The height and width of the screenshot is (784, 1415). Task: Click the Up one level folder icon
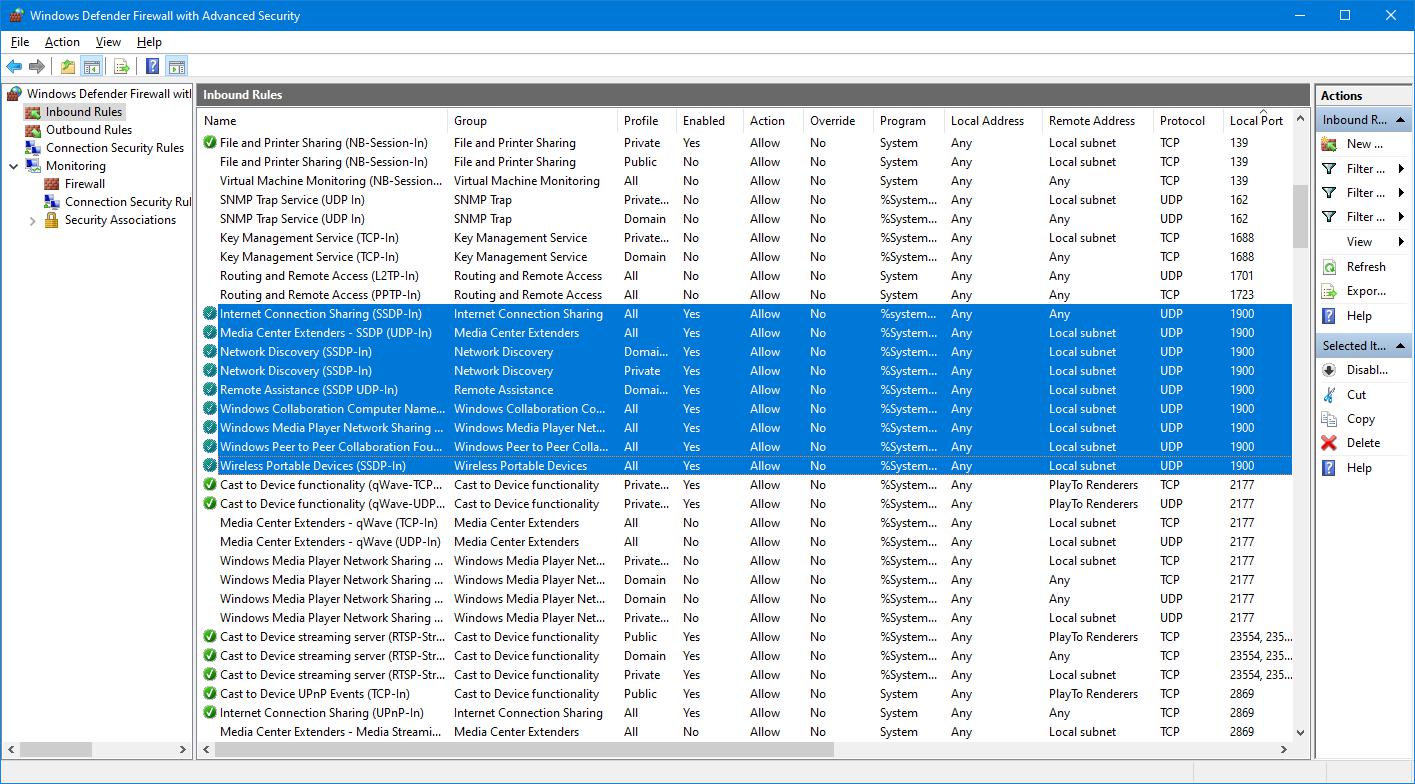(x=67, y=67)
